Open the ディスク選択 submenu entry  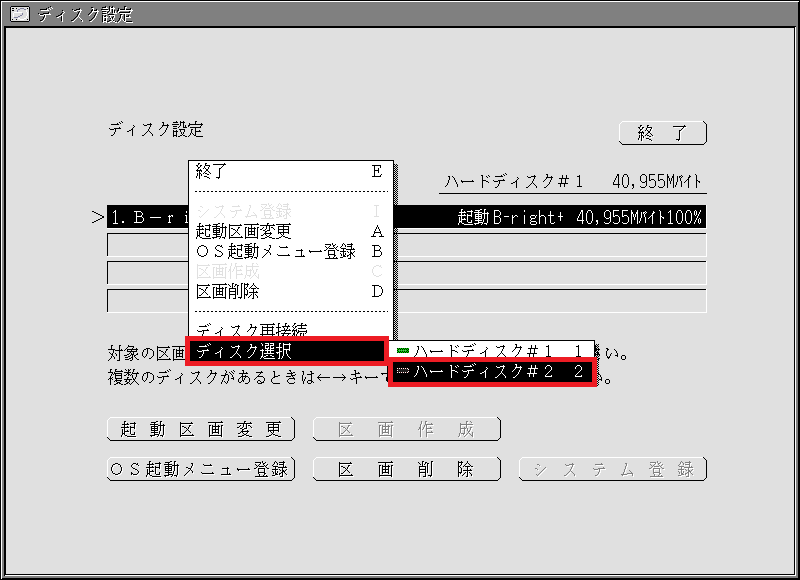point(287,351)
